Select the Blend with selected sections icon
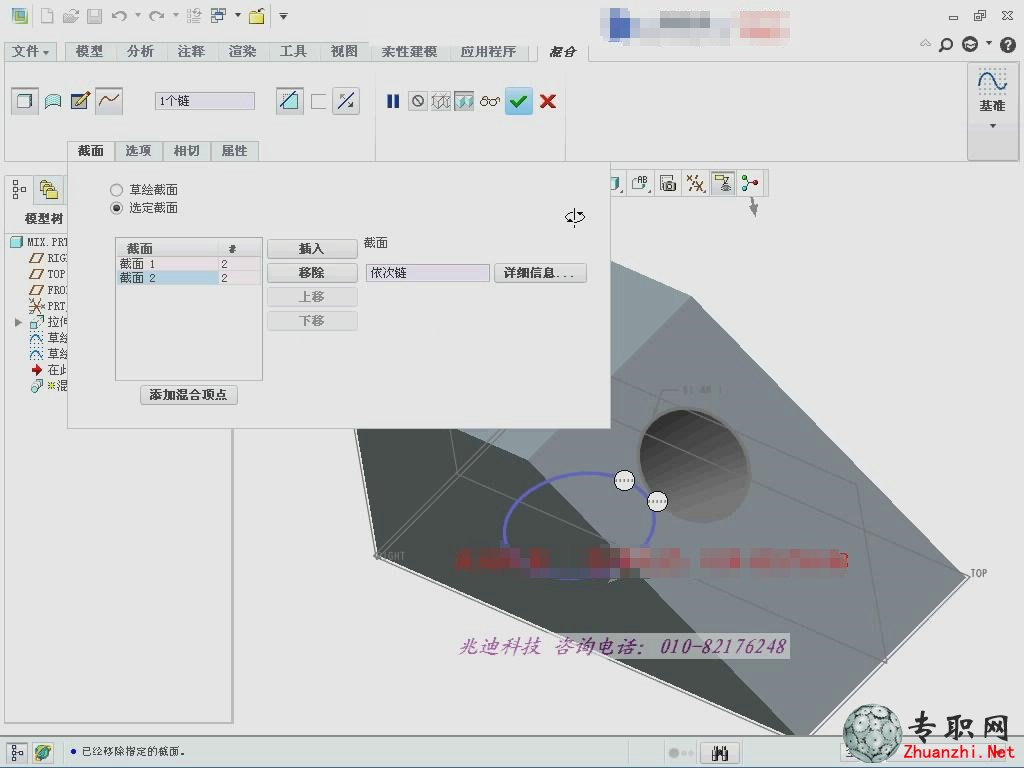 pos(108,101)
